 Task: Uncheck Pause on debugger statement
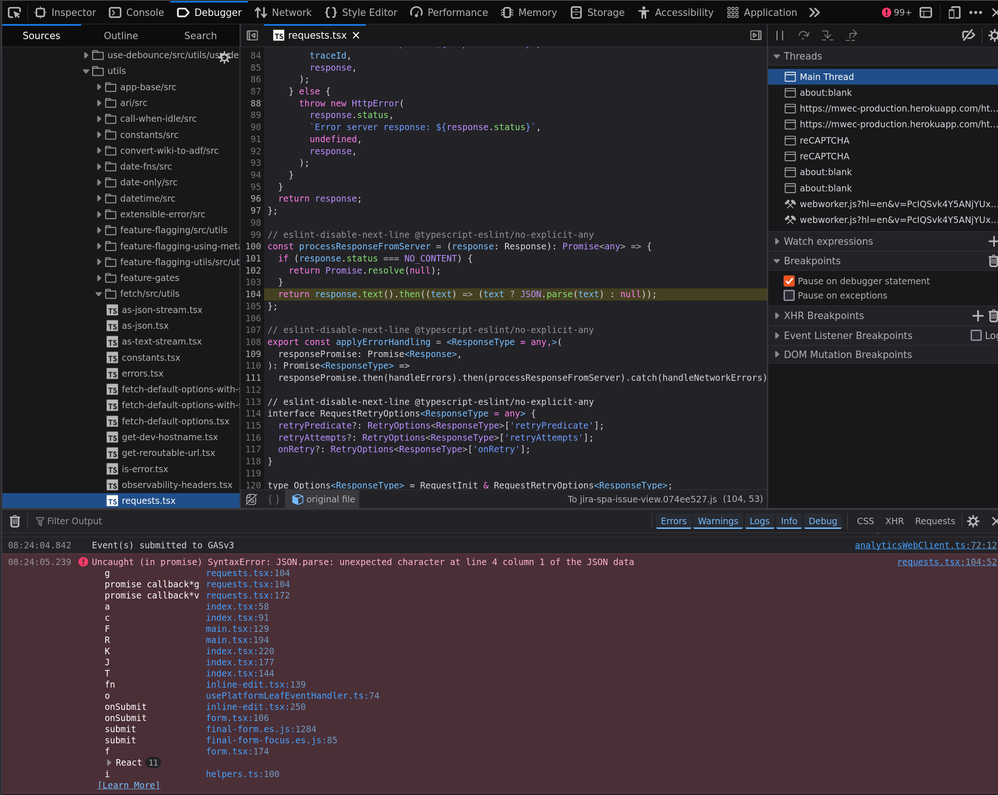pyautogui.click(x=789, y=281)
